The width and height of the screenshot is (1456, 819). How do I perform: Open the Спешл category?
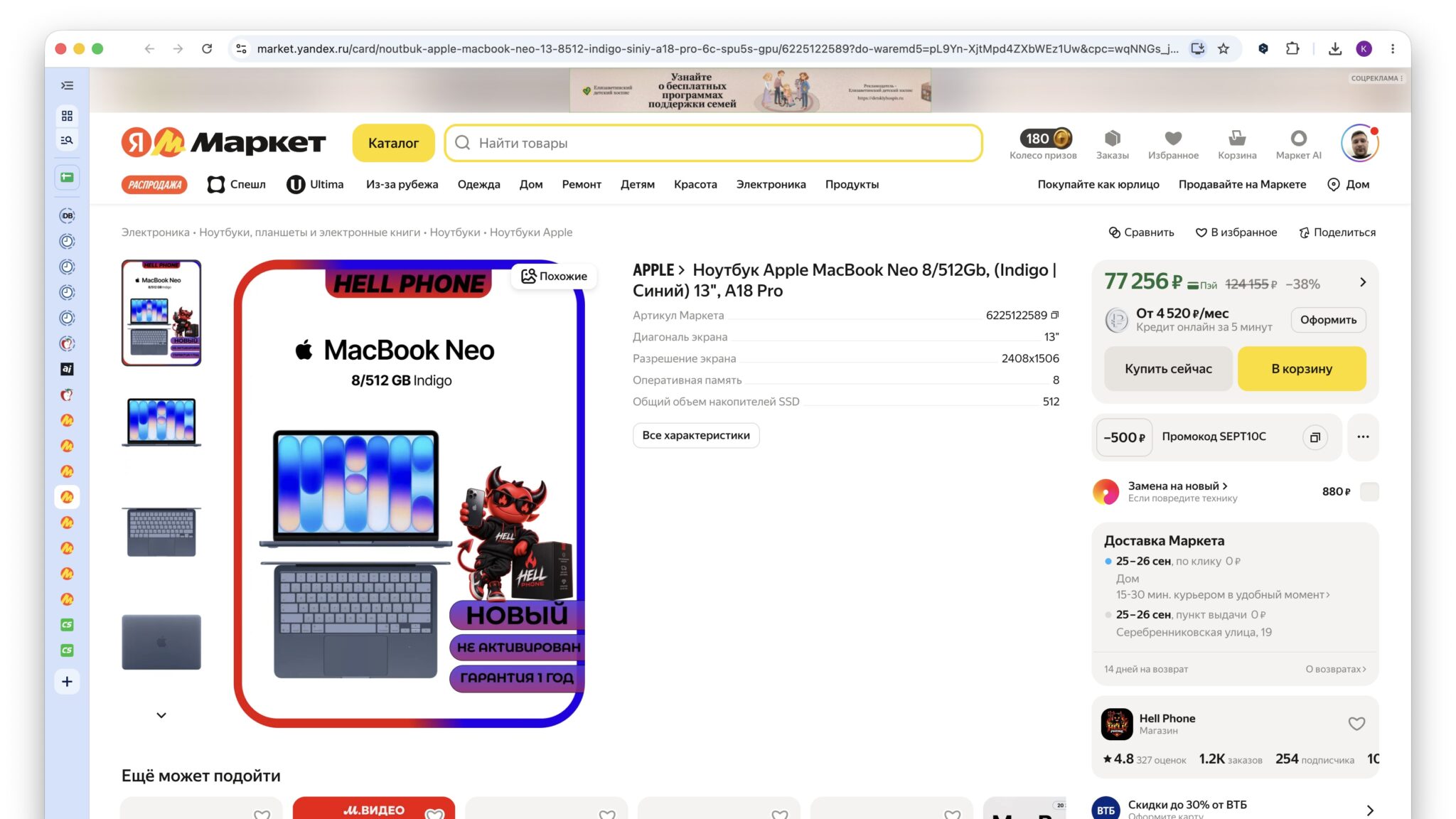coord(237,184)
